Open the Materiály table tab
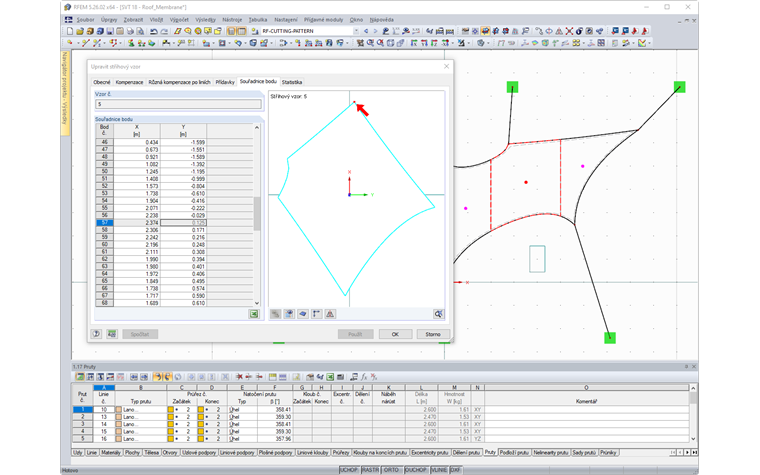760x475 pixels. (111, 452)
